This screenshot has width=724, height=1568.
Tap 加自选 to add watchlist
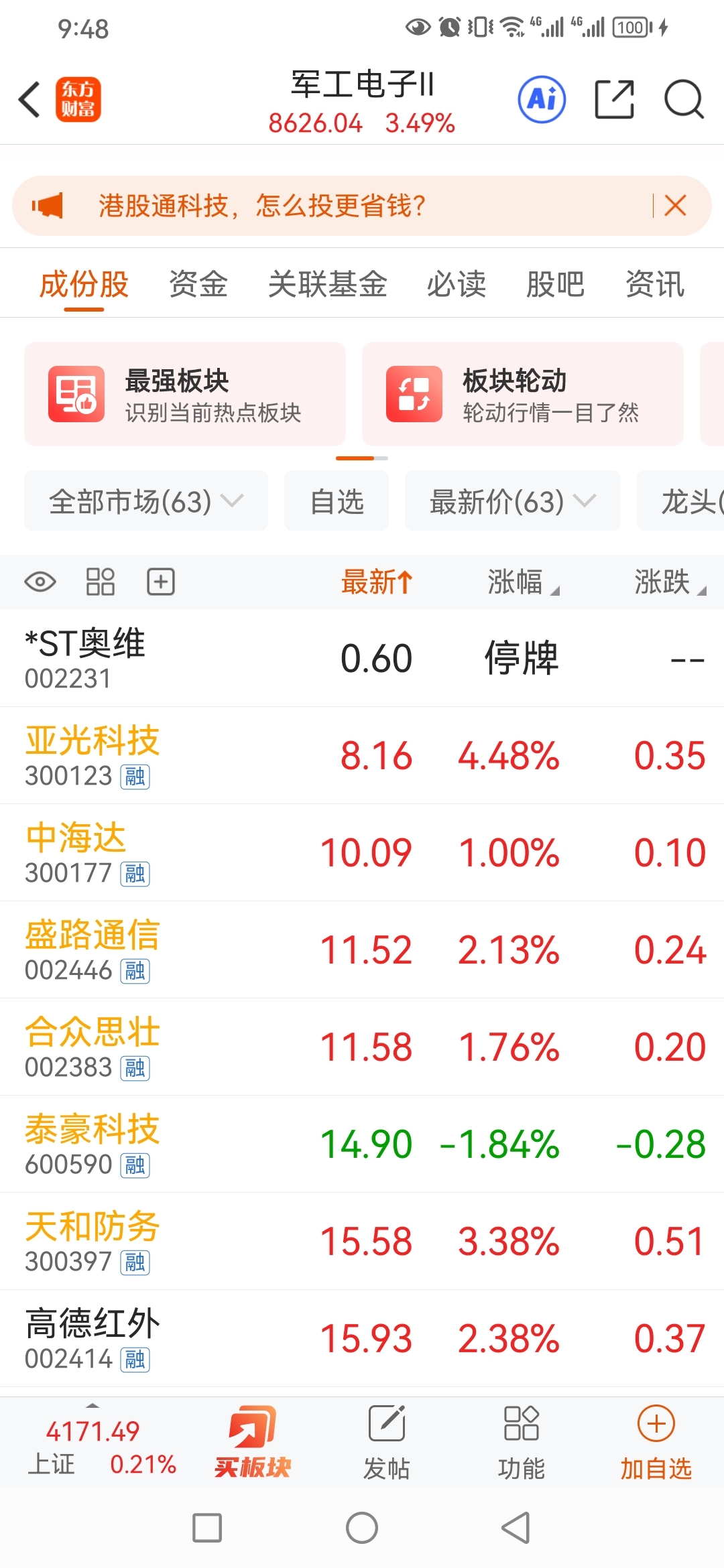656,1442
